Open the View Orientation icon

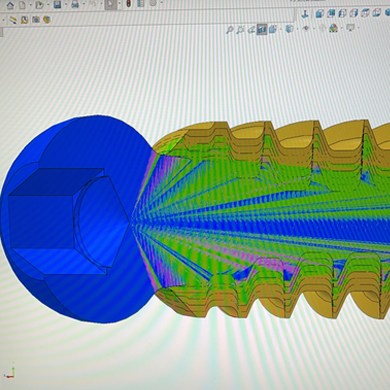[x=273, y=29]
